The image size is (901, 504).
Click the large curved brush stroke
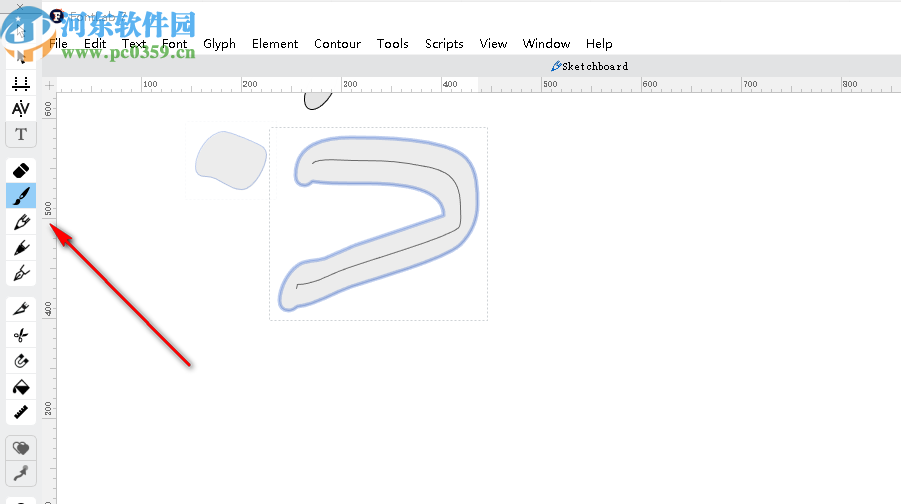coord(378,223)
